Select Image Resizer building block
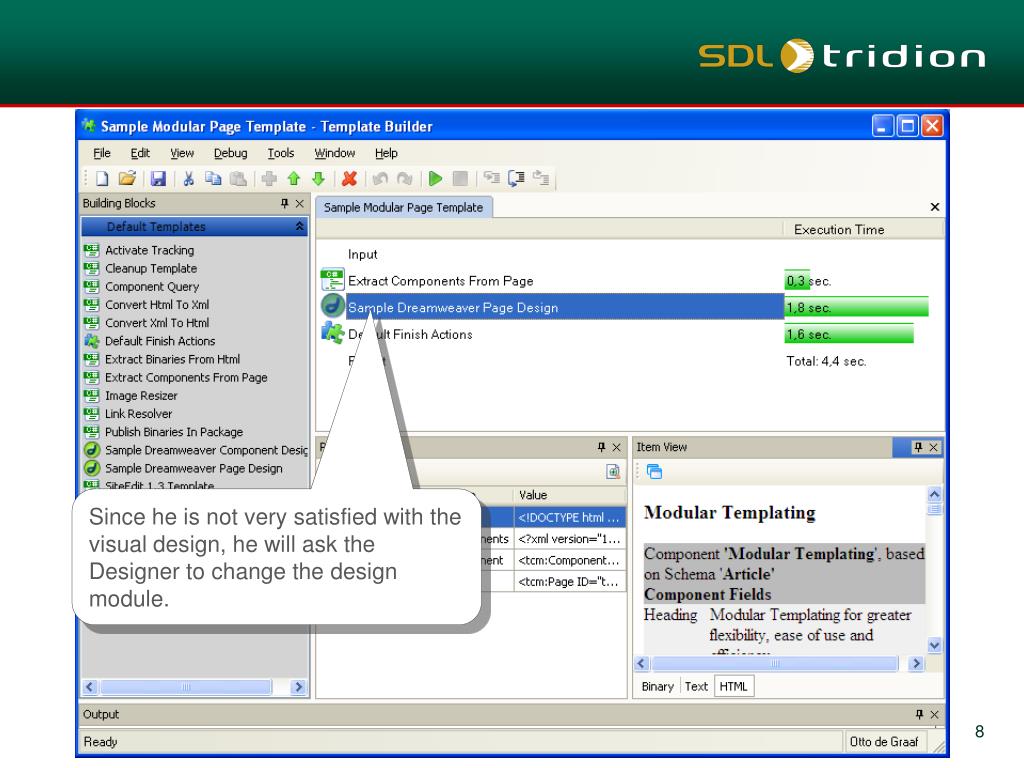The image size is (1024, 768). tap(141, 396)
